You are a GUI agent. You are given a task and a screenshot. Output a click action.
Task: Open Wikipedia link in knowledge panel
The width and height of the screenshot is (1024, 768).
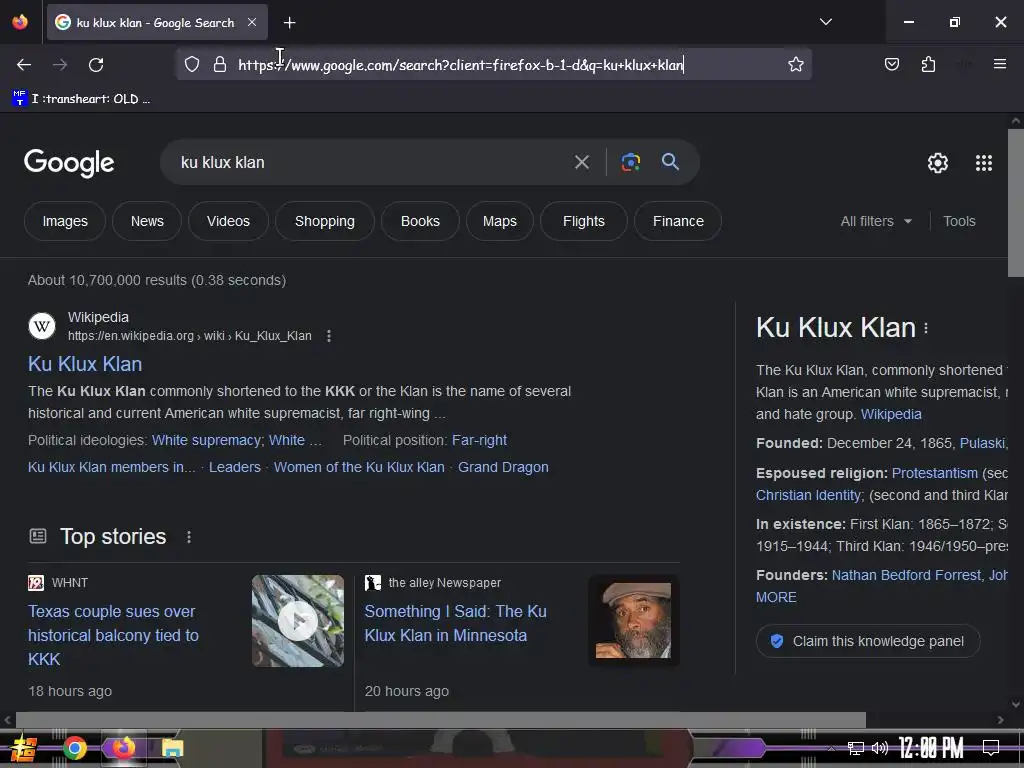pyautogui.click(x=891, y=414)
